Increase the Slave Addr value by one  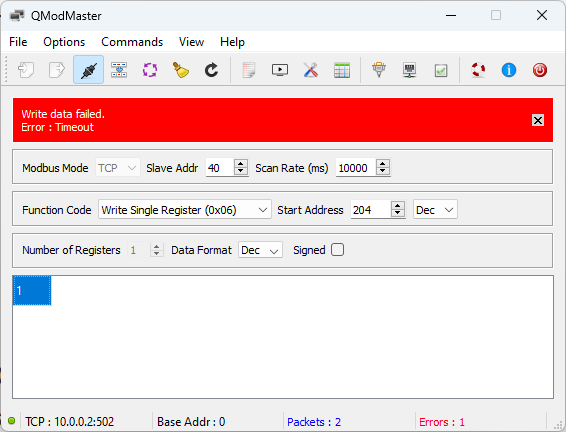tap(241, 163)
